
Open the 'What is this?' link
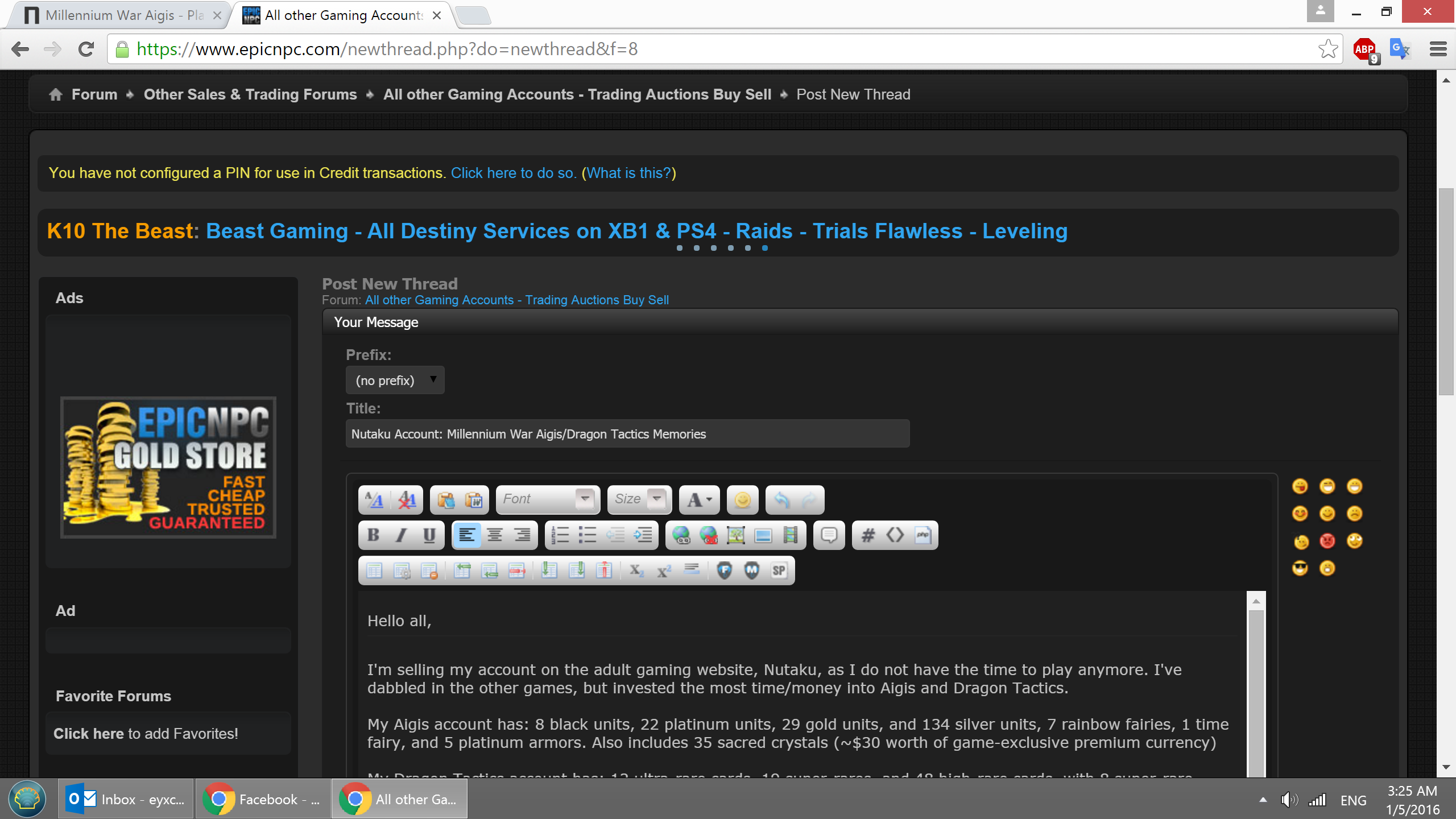click(x=629, y=173)
